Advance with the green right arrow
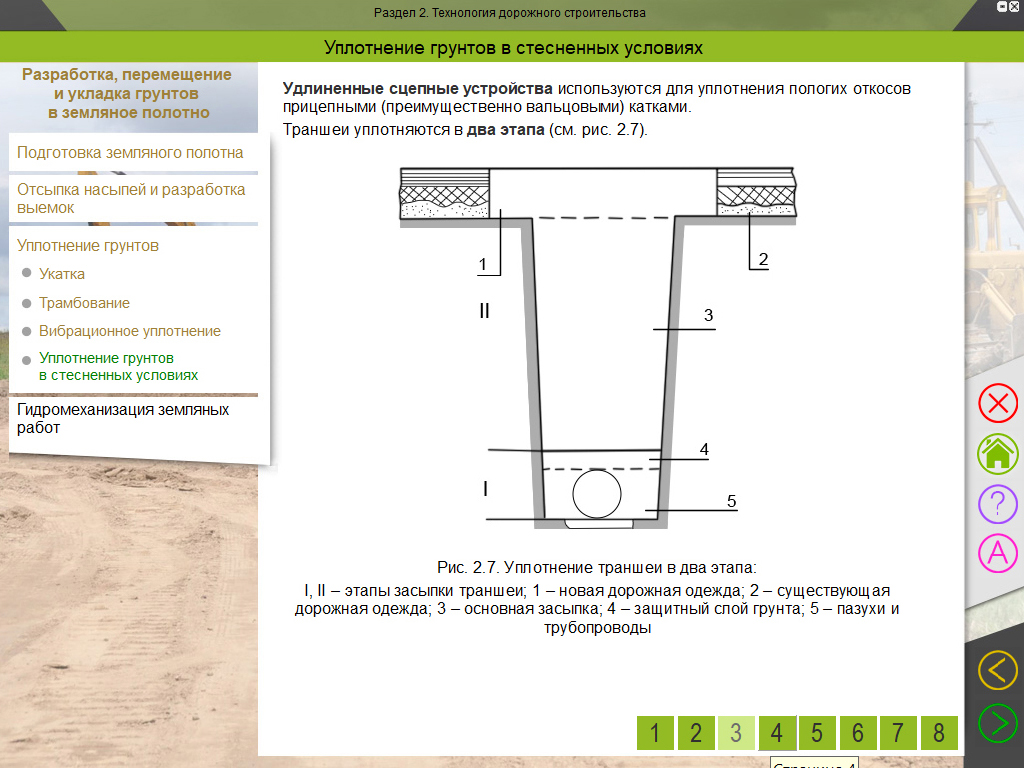This screenshot has height=768, width=1024. pos(997,722)
